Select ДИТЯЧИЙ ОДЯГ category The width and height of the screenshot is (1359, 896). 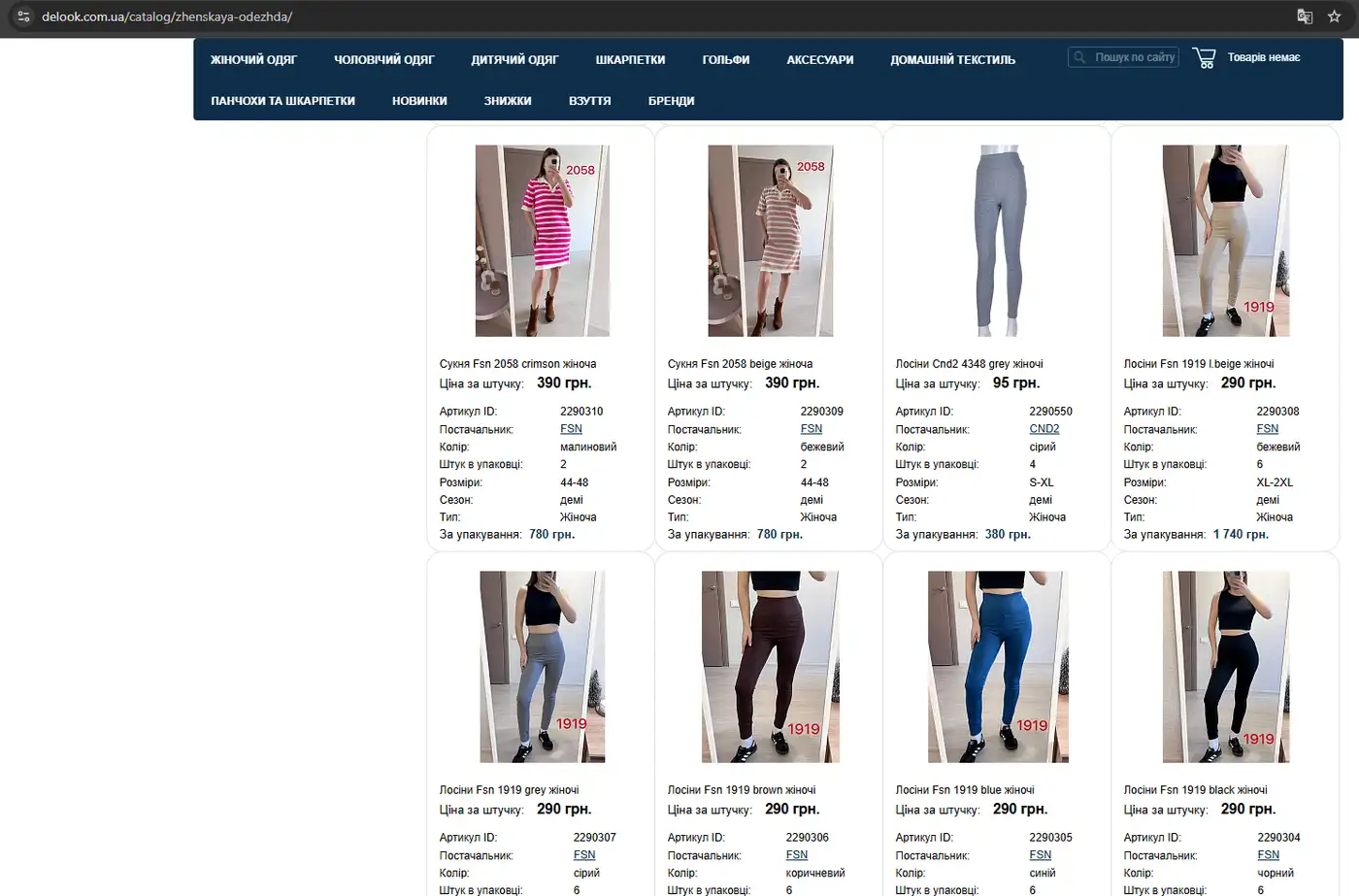514,60
